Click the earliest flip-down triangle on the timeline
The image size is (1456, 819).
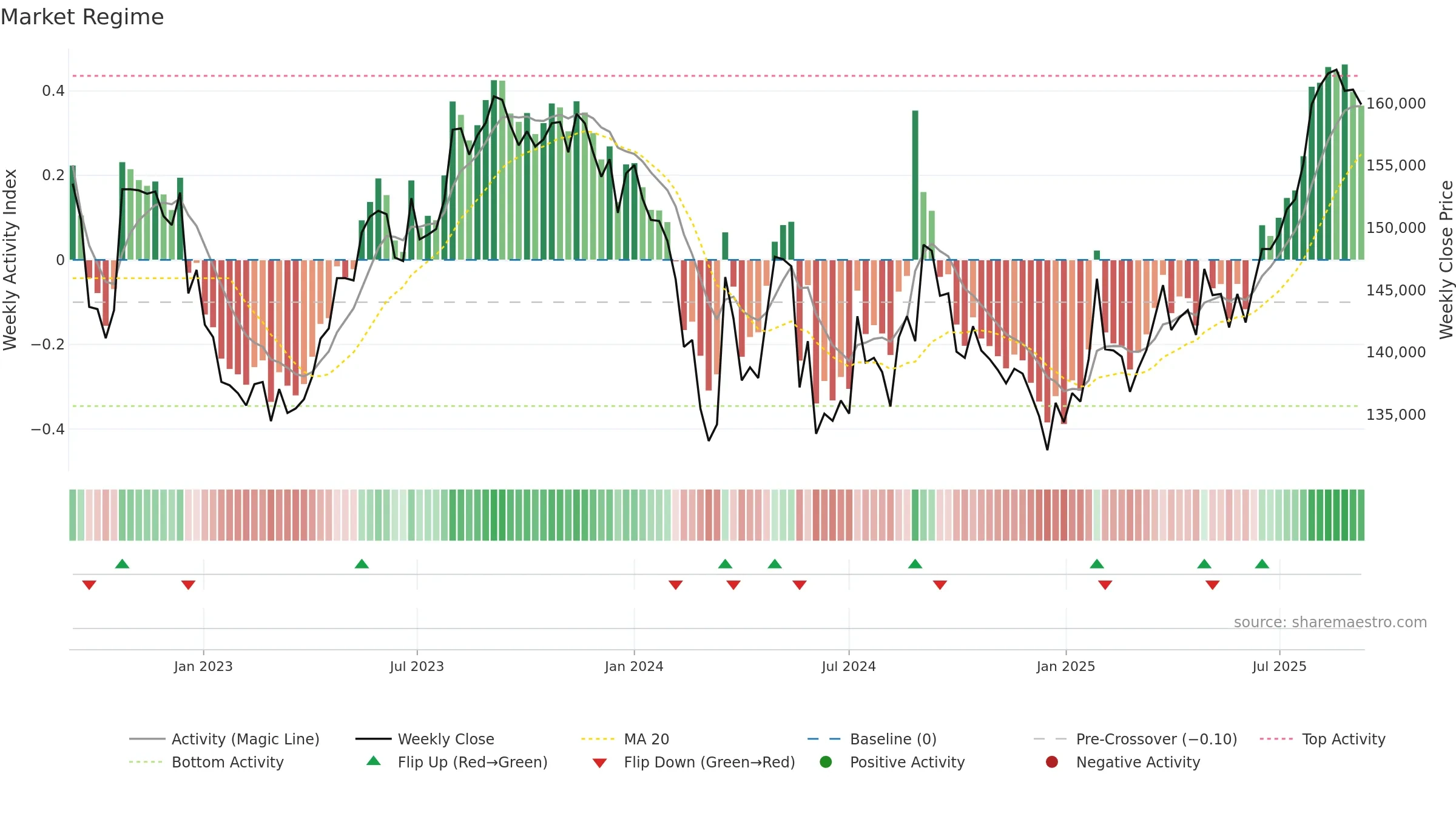point(89,585)
